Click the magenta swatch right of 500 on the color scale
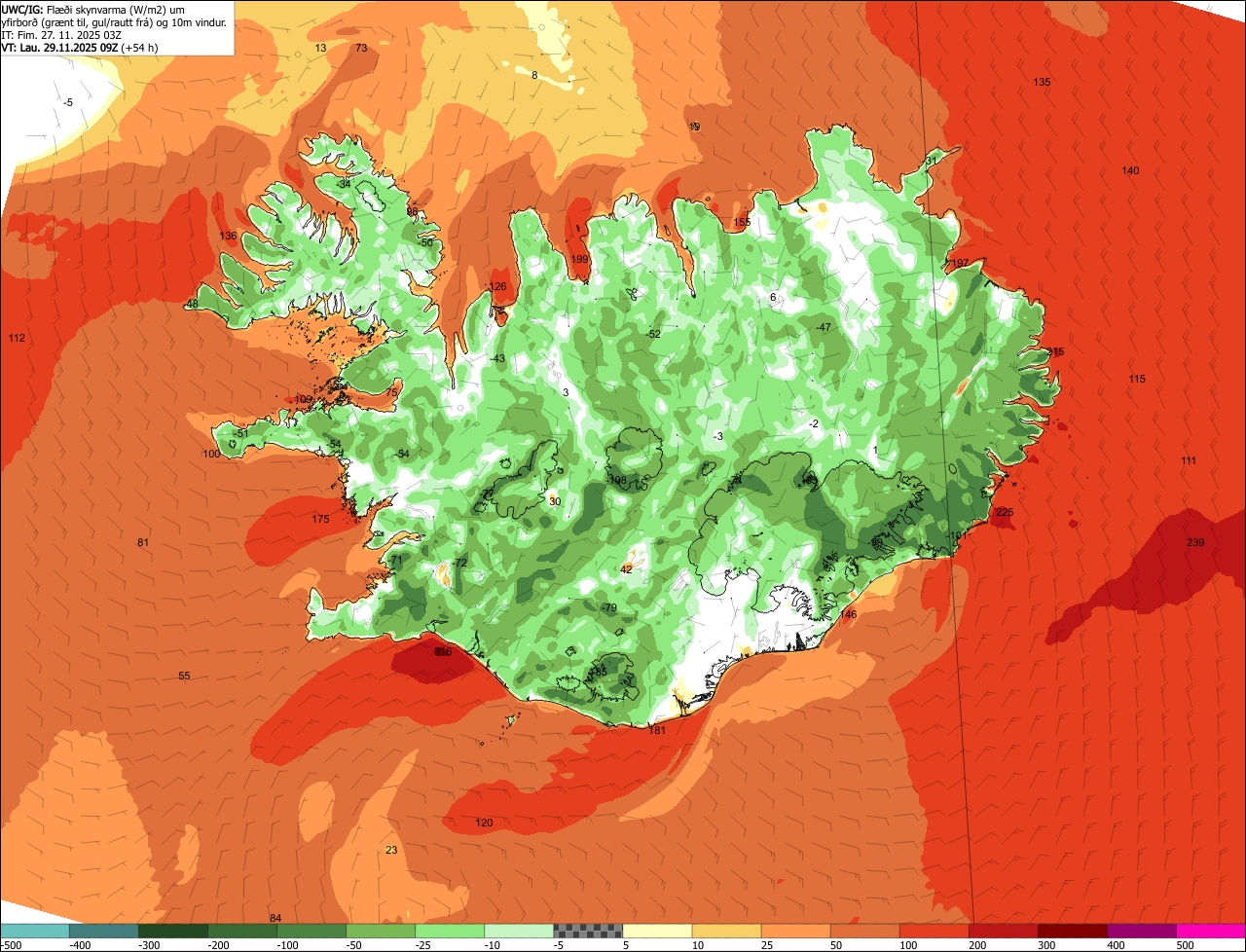This screenshot has height=952, width=1246. [1211, 931]
